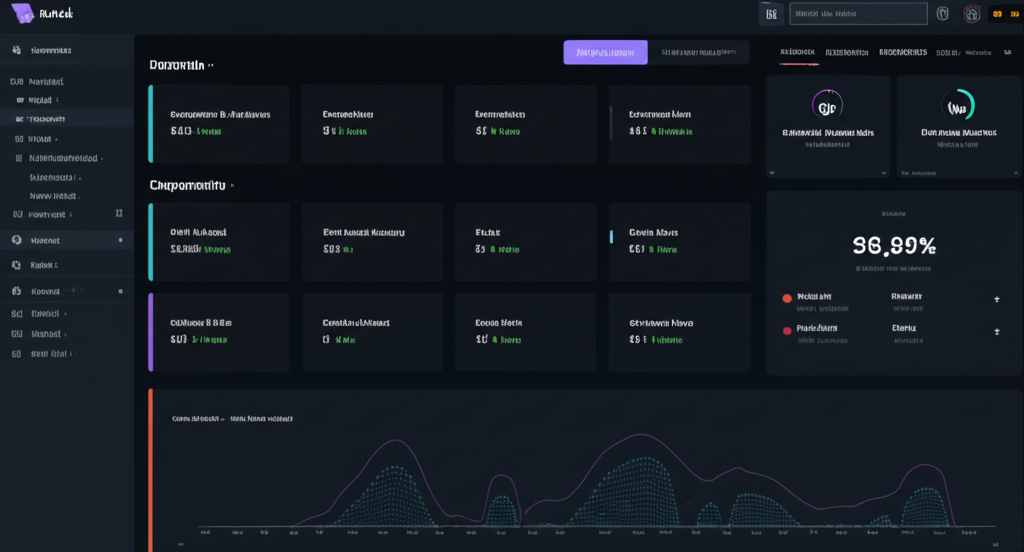Click the icon beside the topmost sidebar item

click(x=15, y=50)
